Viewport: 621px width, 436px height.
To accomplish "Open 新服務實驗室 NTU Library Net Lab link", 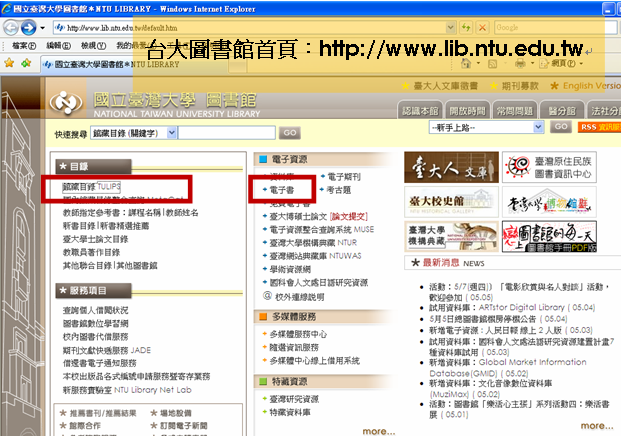I will [x=127, y=390].
